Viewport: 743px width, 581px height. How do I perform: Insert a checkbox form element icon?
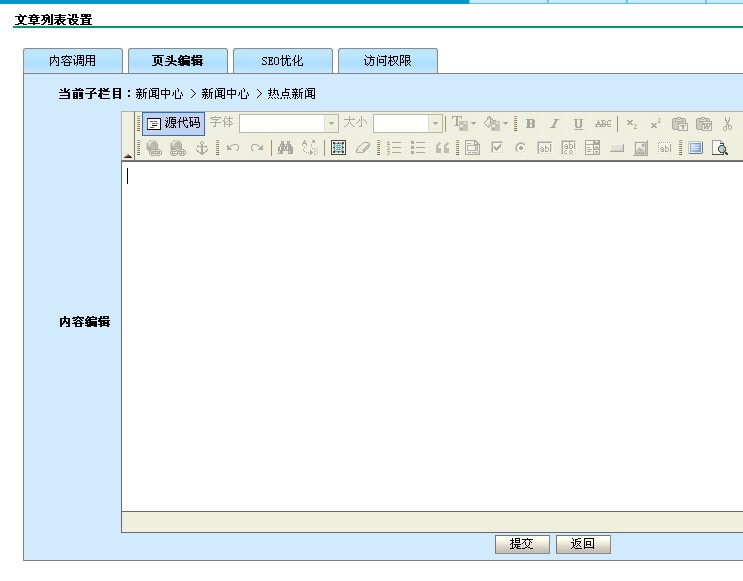(496, 148)
